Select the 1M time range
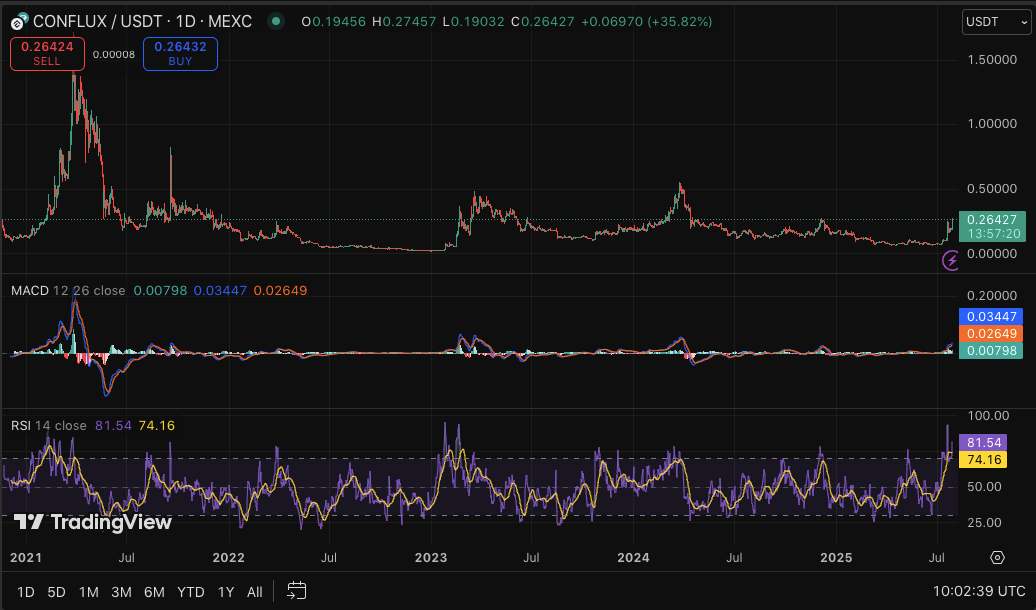Viewport: 1036px width, 610px height. point(89,591)
